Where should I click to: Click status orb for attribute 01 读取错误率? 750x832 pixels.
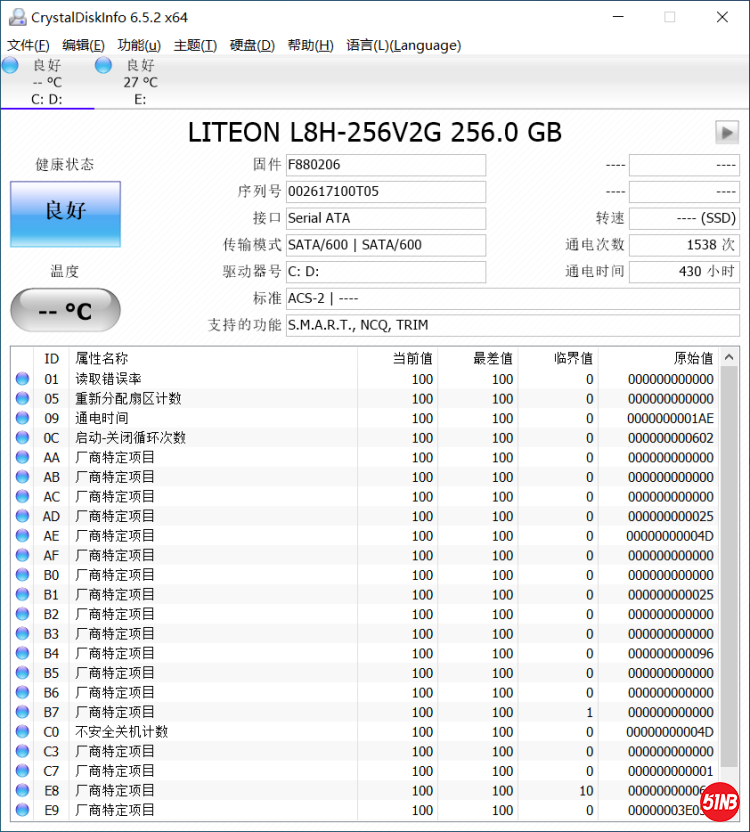point(22,379)
